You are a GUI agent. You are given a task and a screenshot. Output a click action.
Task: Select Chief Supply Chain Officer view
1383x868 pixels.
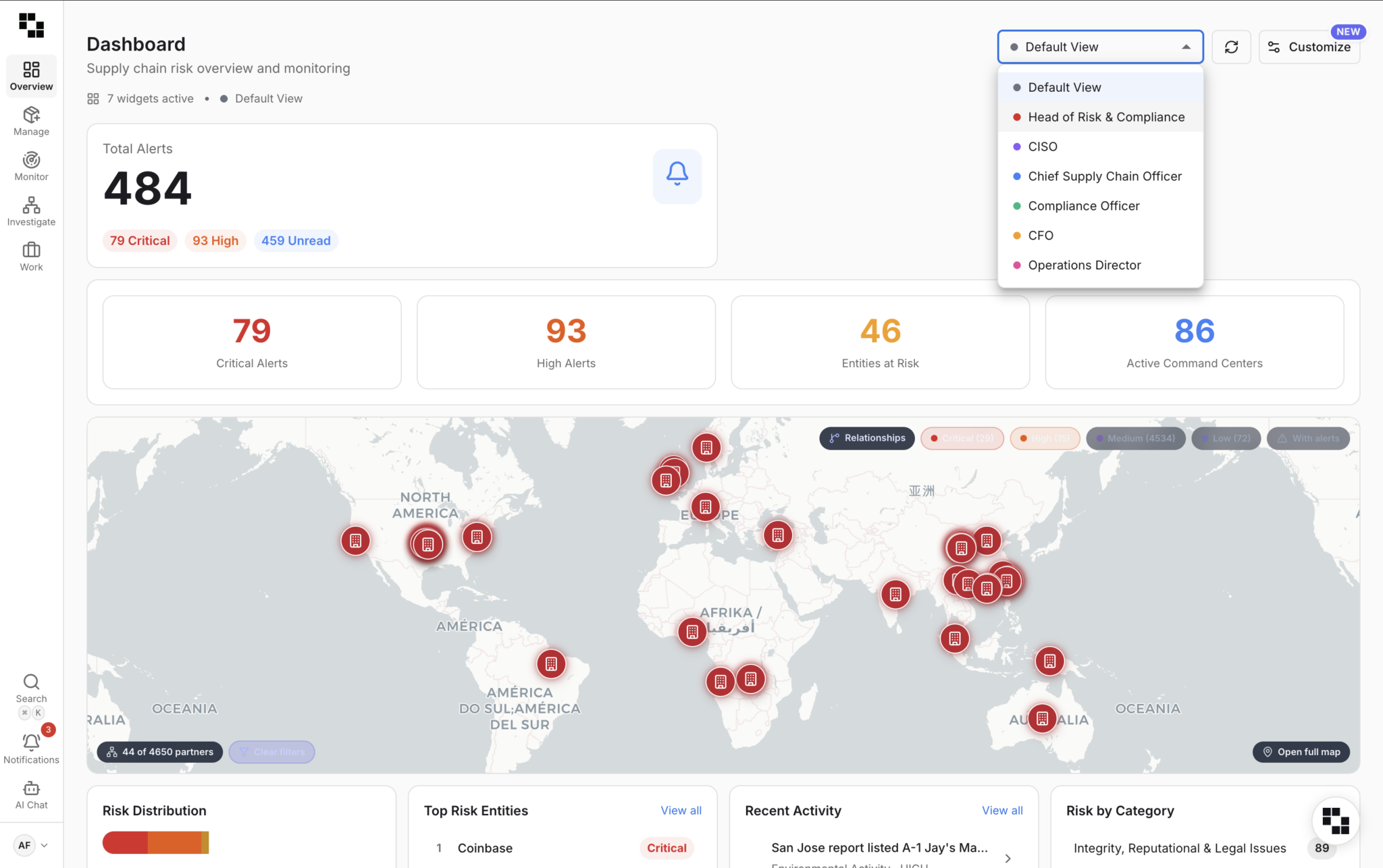coord(1101,176)
